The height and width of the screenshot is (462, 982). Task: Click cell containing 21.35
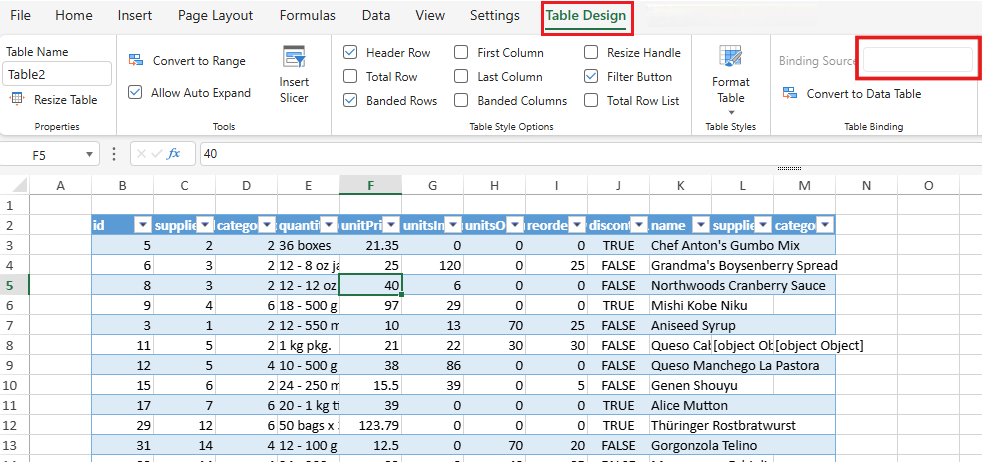click(x=371, y=245)
